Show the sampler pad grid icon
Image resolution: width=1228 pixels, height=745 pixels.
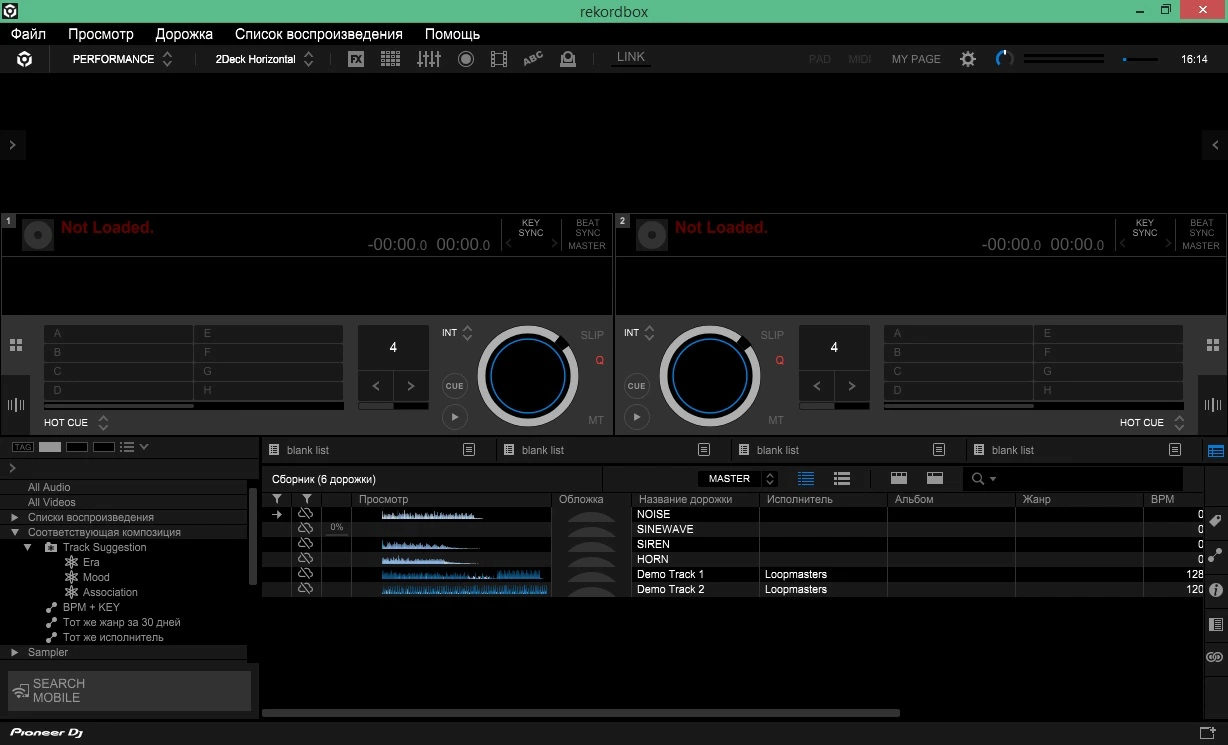click(391, 59)
